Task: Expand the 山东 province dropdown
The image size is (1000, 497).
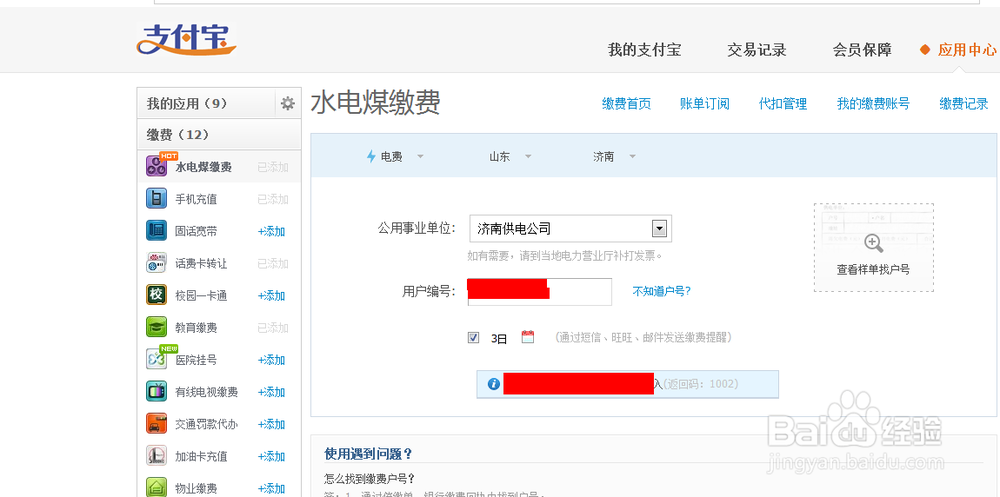Action: [x=527, y=156]
